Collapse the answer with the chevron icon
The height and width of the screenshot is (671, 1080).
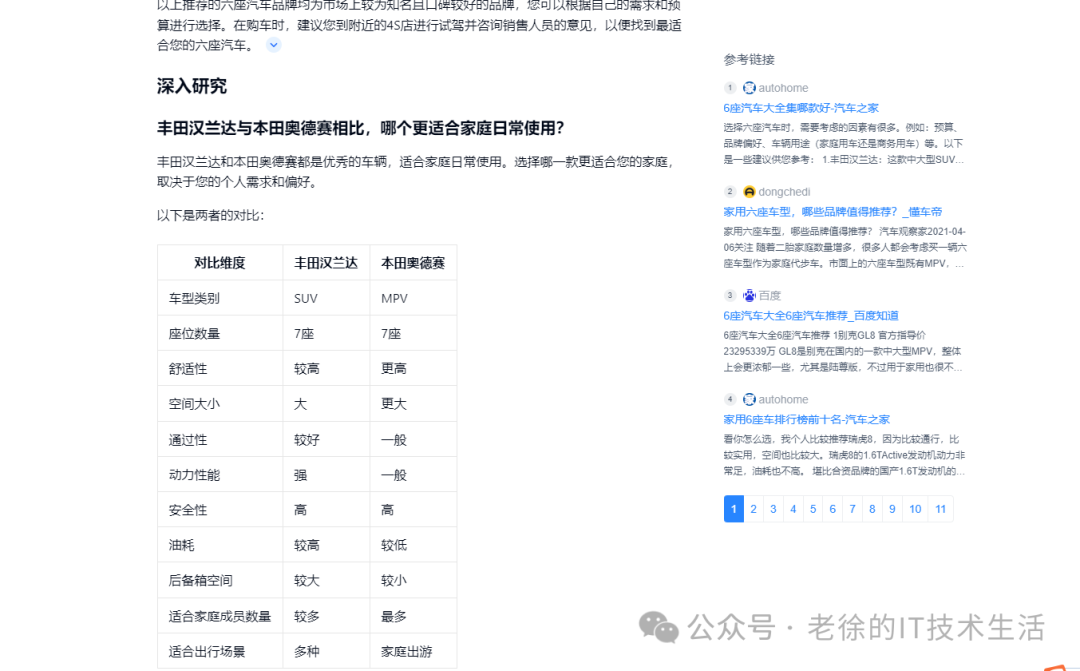[x=273, y=45]
